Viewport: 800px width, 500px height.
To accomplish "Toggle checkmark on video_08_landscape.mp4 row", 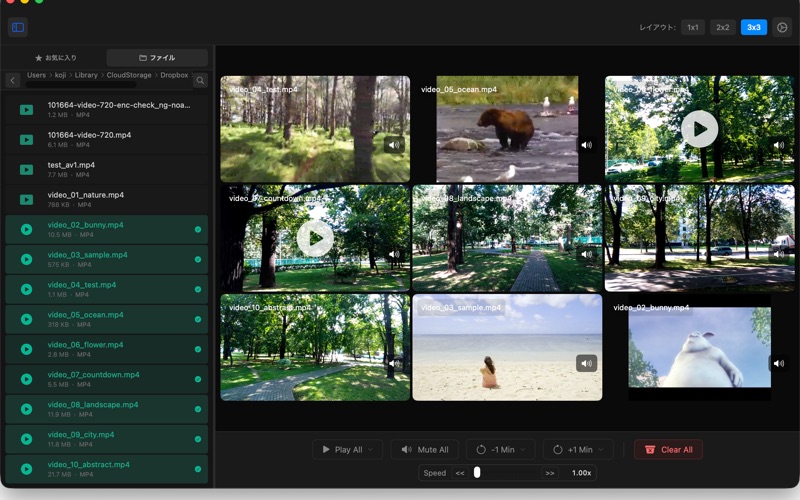I will pyautogui.click(x=197, y=409).
